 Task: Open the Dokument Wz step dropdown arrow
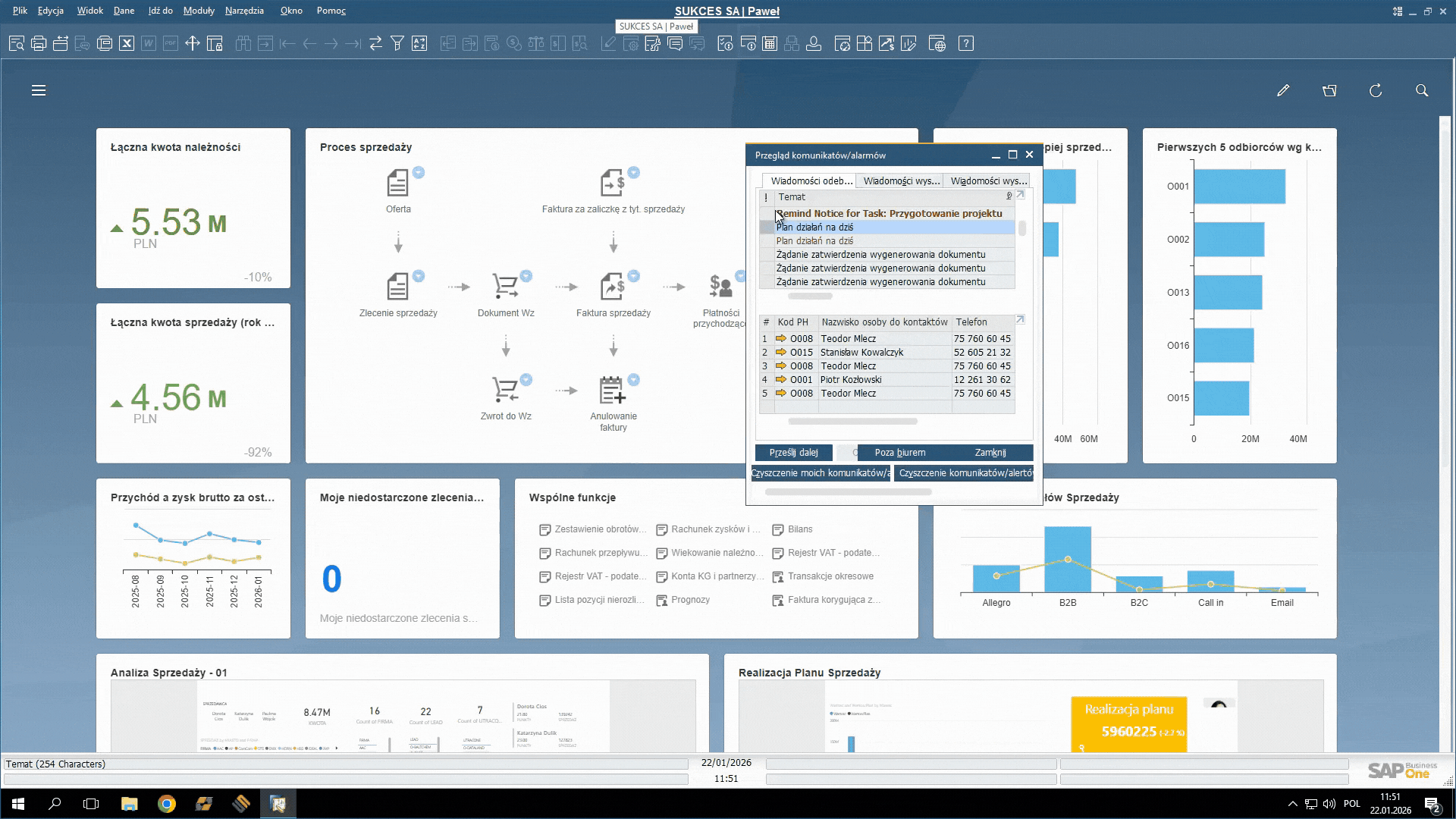point(526,276)
